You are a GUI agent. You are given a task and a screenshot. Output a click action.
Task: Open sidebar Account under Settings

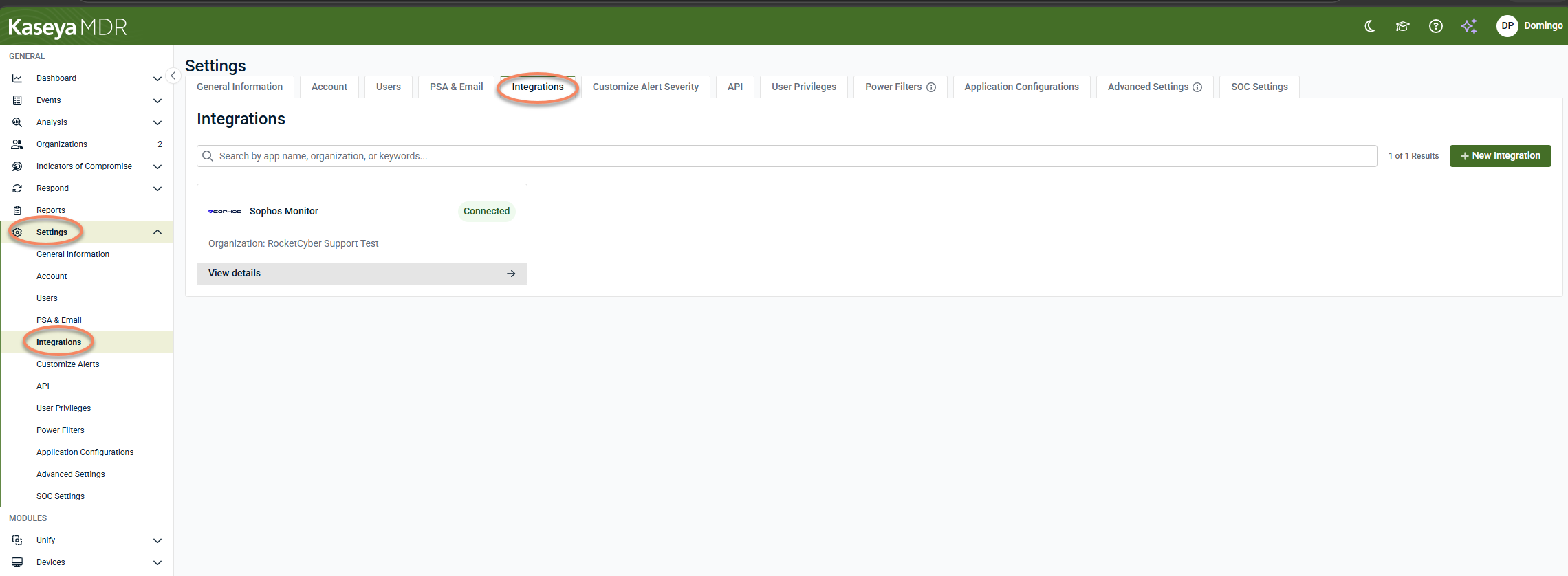pyautogui.click(x=87, y=276)
